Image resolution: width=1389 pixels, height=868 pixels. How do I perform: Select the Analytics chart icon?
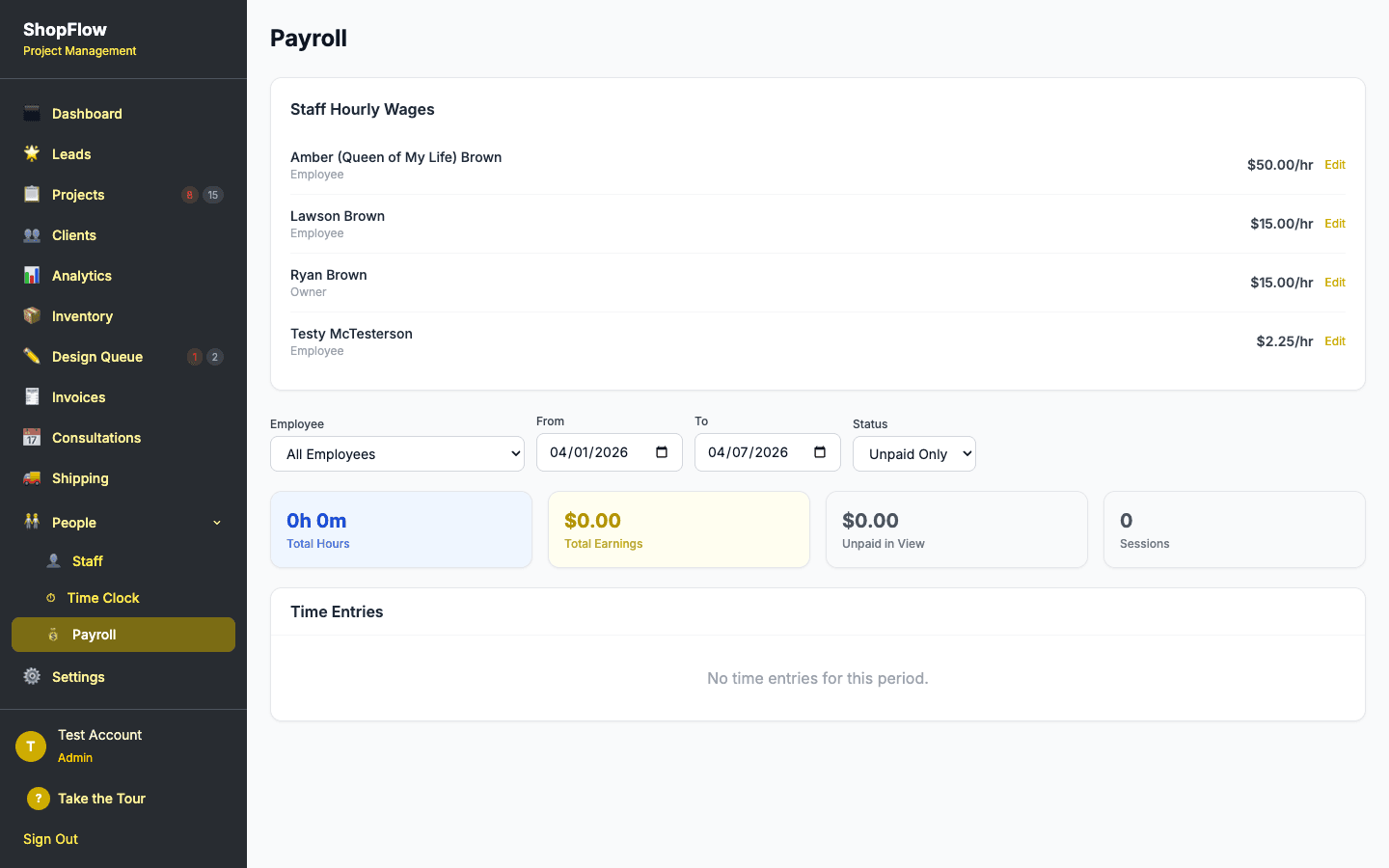(31, 275)
